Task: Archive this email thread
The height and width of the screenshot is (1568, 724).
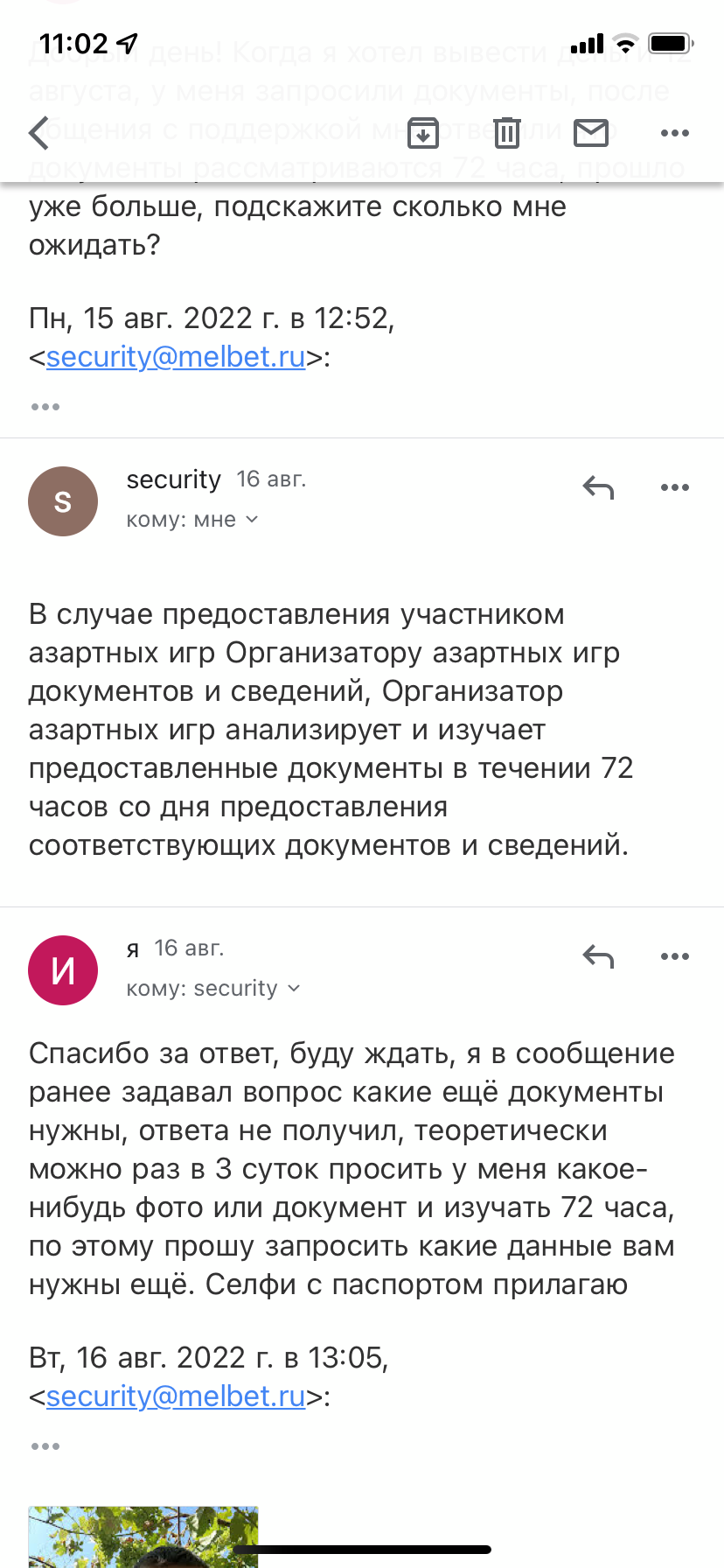Action: (x=423, y=133)
